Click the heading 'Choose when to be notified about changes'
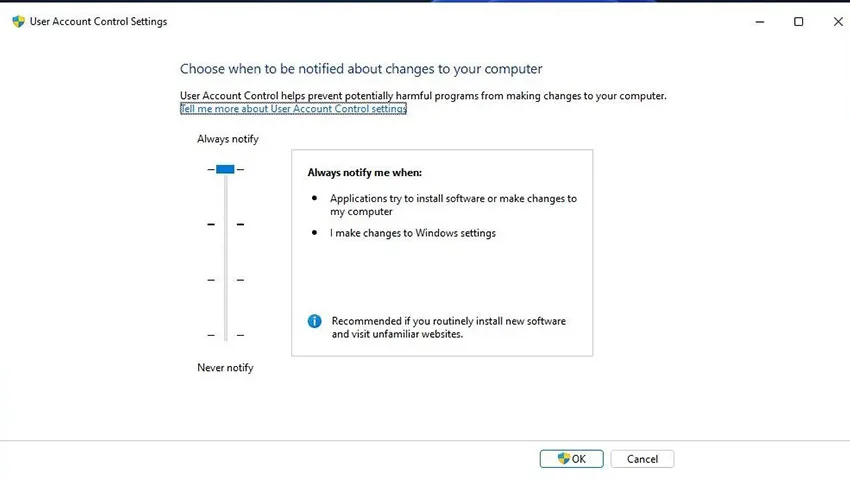Image resolution: width=850 pixels, height=480 pixels. (x=361, y=69)
